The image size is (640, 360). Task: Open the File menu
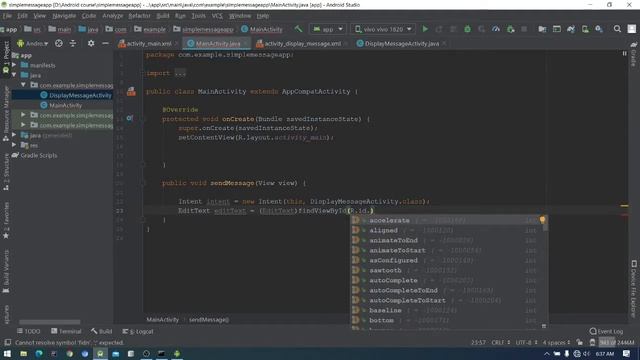pyautogui.click(x=7, y=16)
